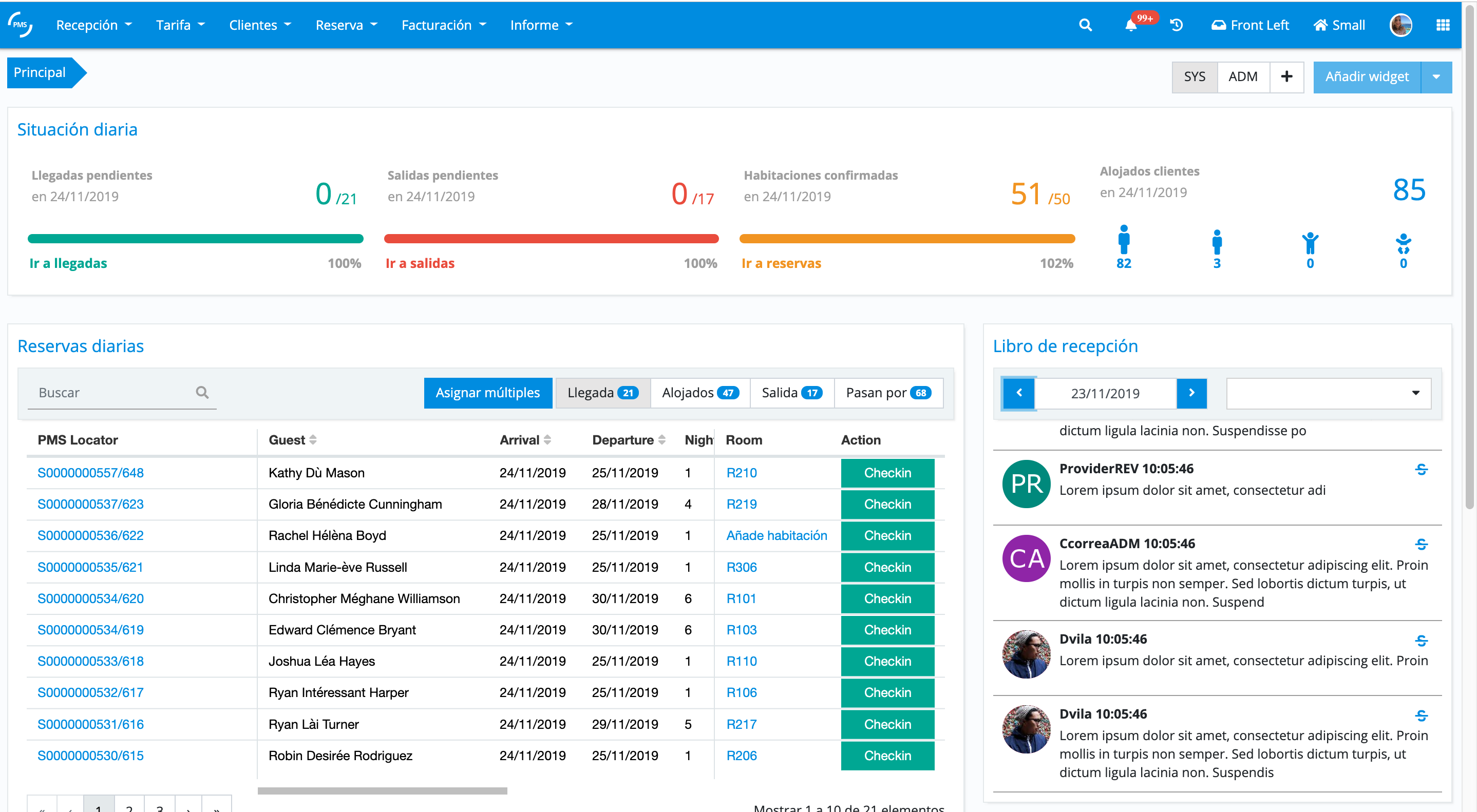Open the apps grid icon
The width and height of the screenshot is (1477, 812).
(1443, 25)
